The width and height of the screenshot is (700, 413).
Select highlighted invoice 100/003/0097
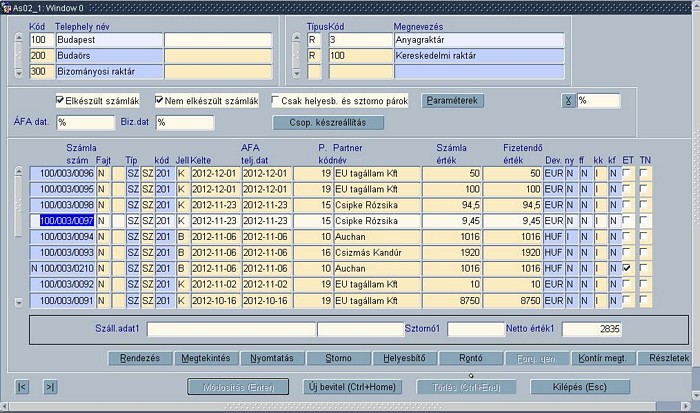(x=62, y=221)
